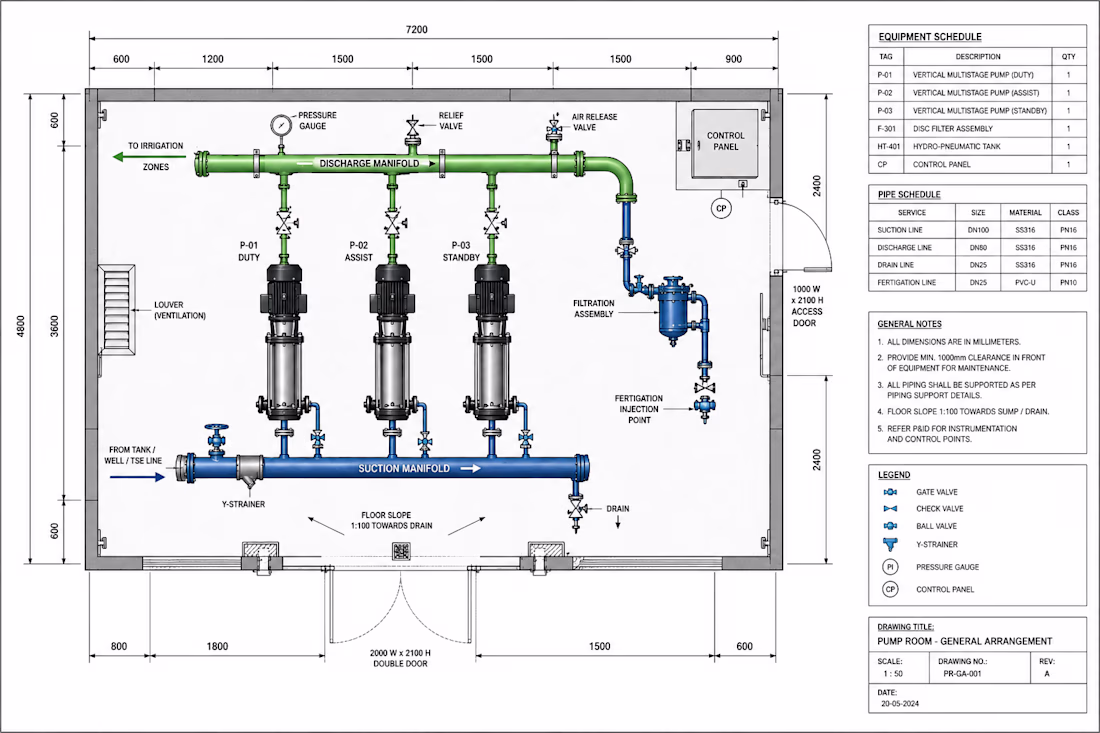Select the FLOOR SLOPE 1:100 TOWARDS DRAIN note
The width and height of the screenshot is (1100, 733).
(x=391, y=520)
